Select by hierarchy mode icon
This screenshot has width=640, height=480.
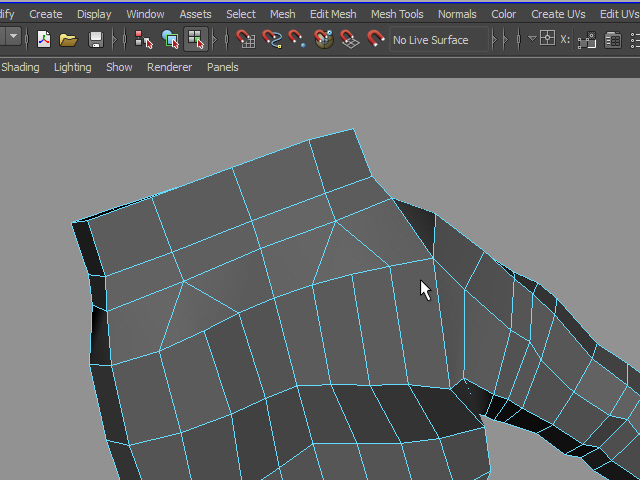144,40
